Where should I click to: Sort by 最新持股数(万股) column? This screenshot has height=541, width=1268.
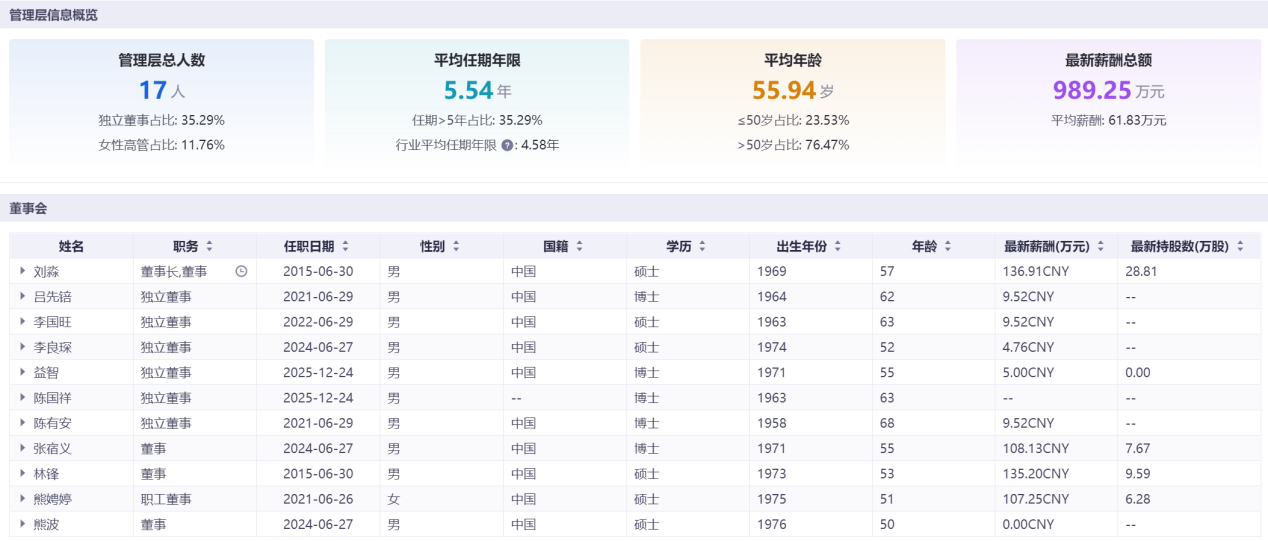point(1240,246)
